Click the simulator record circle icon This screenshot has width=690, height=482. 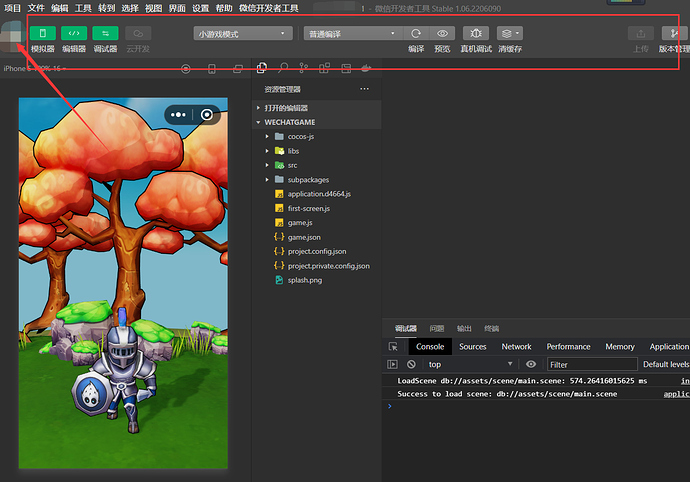[x=186, y=69]
